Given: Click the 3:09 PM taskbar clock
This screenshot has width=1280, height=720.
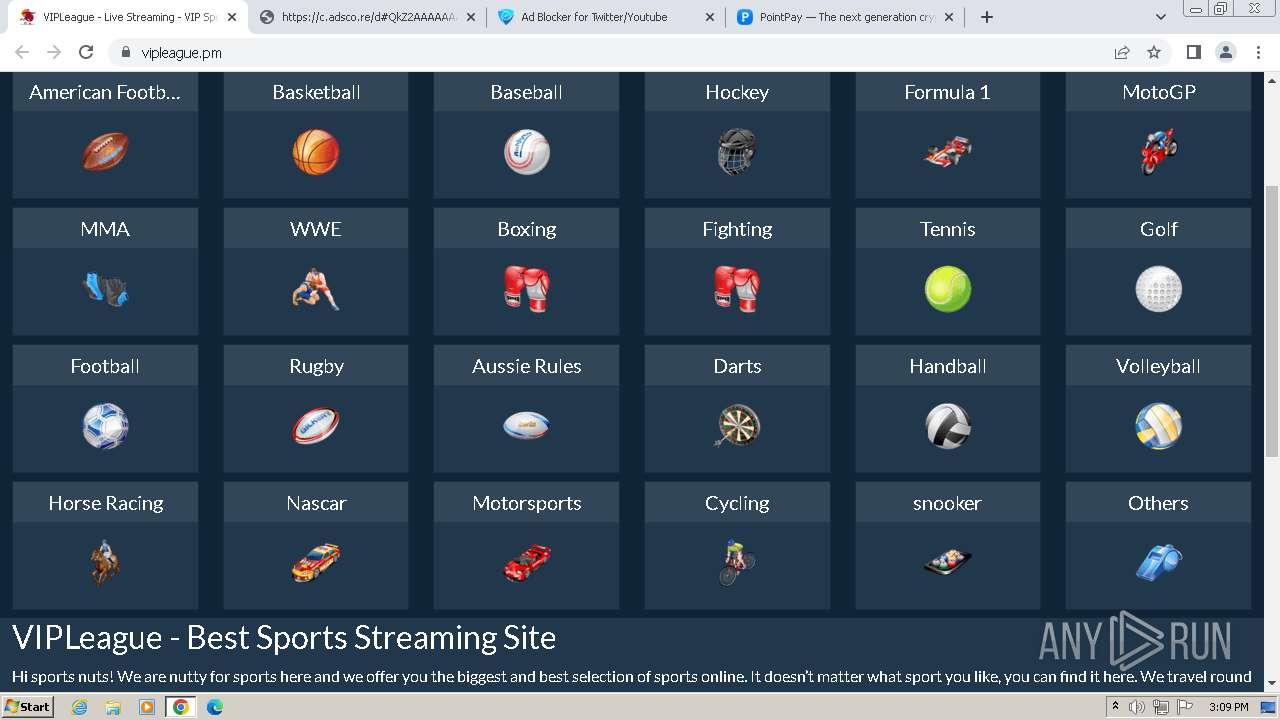Looking at the screenshot, I should pos(1229,707).
